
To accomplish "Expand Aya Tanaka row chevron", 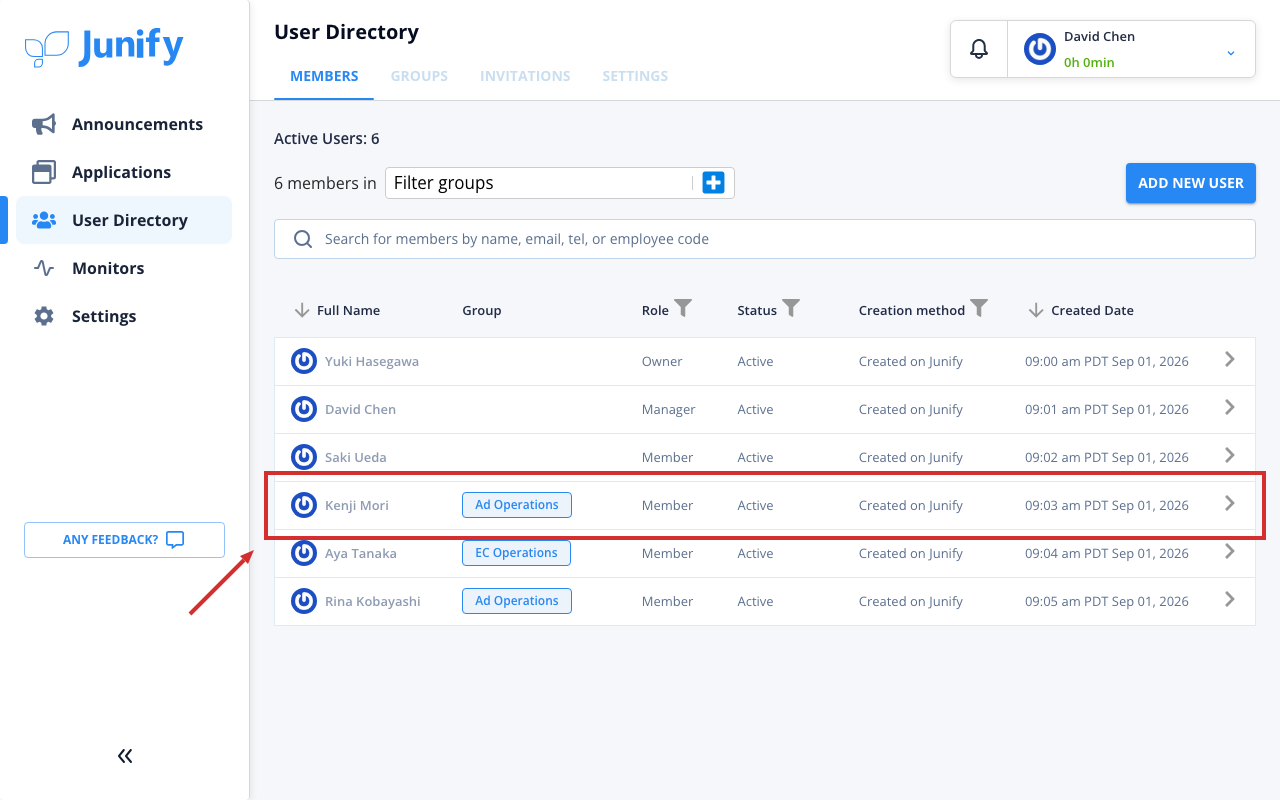I will tap(1230, 551).
